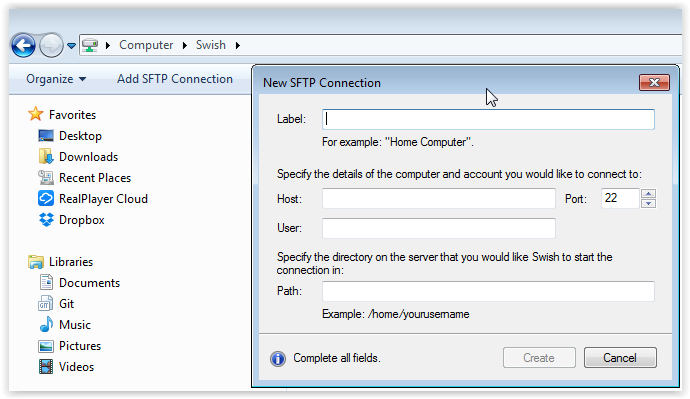Close the New SFTP Connection dialog
690x399 pixels.
[654, 82]
